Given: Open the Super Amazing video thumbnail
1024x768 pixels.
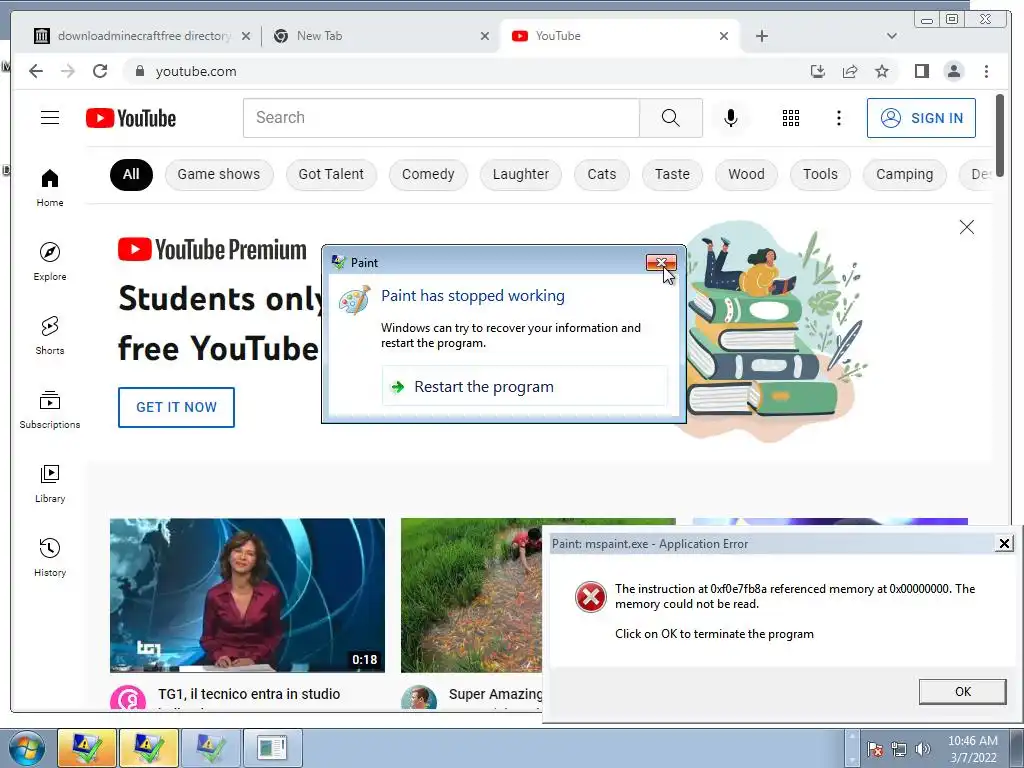Looking at the screenshot, I should coord(472,595).
